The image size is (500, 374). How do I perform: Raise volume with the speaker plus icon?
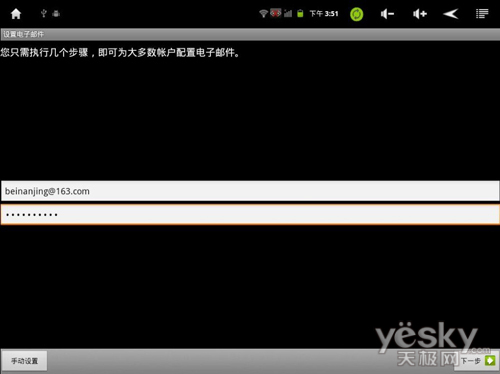(420, 14)
